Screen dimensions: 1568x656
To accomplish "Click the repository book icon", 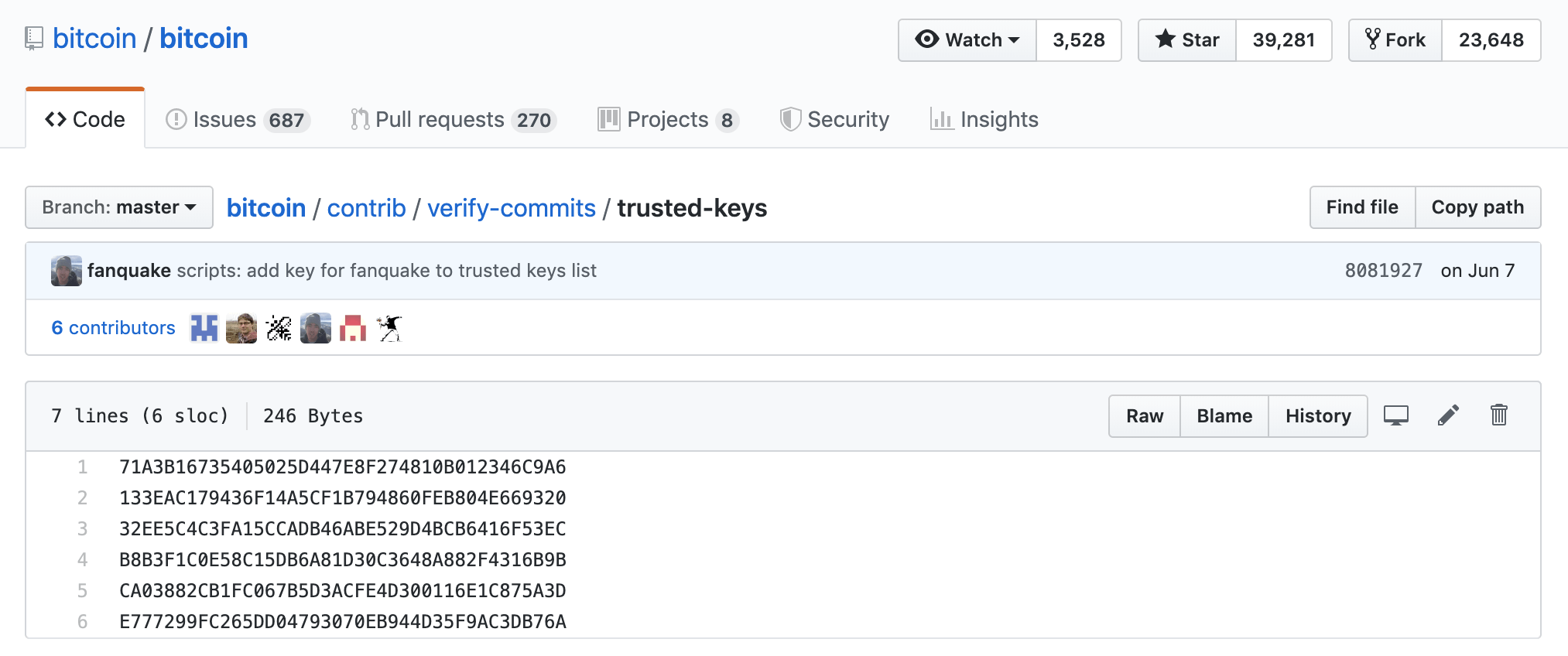I will (34, 38).
